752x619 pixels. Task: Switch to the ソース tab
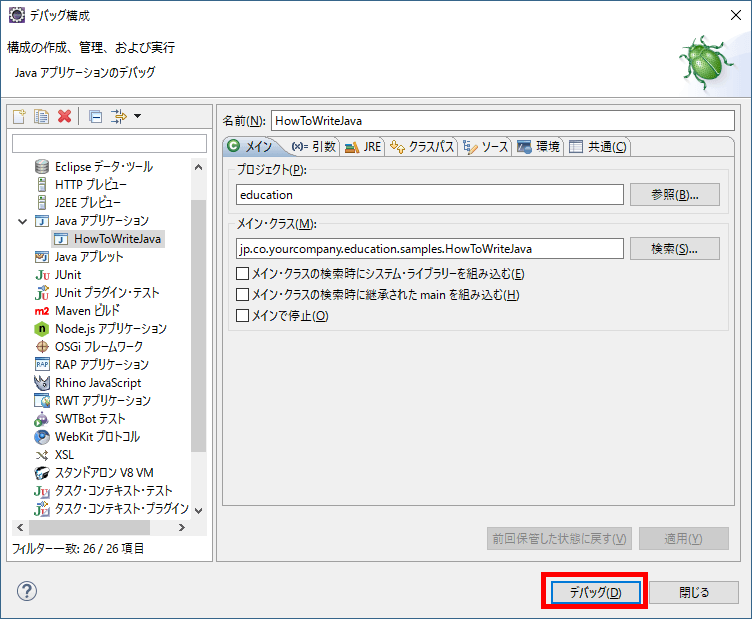pos(485,147)
